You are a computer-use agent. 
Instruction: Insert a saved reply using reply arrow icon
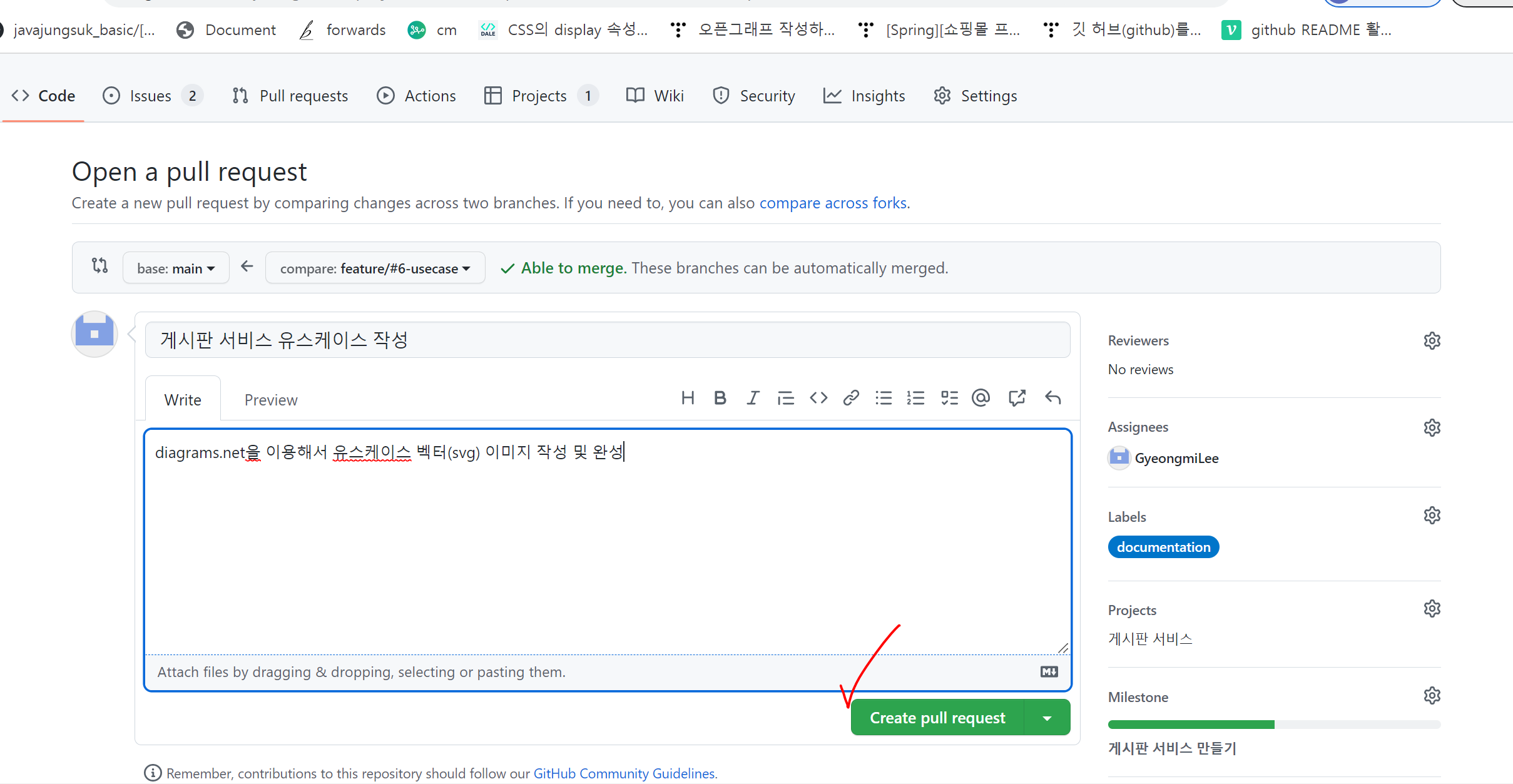point(1053,398)
